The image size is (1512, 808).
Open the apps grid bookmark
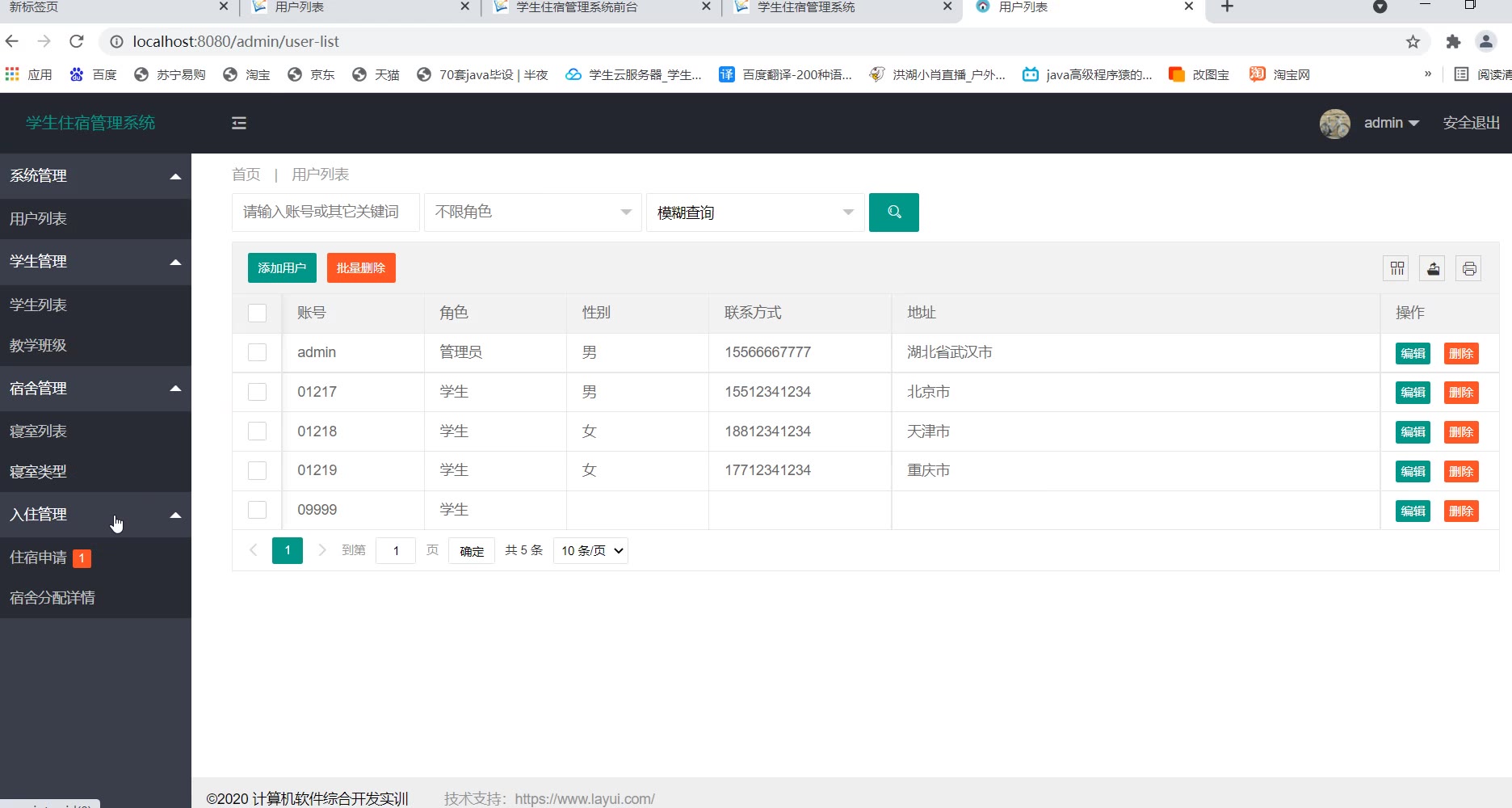pos(28,74)
